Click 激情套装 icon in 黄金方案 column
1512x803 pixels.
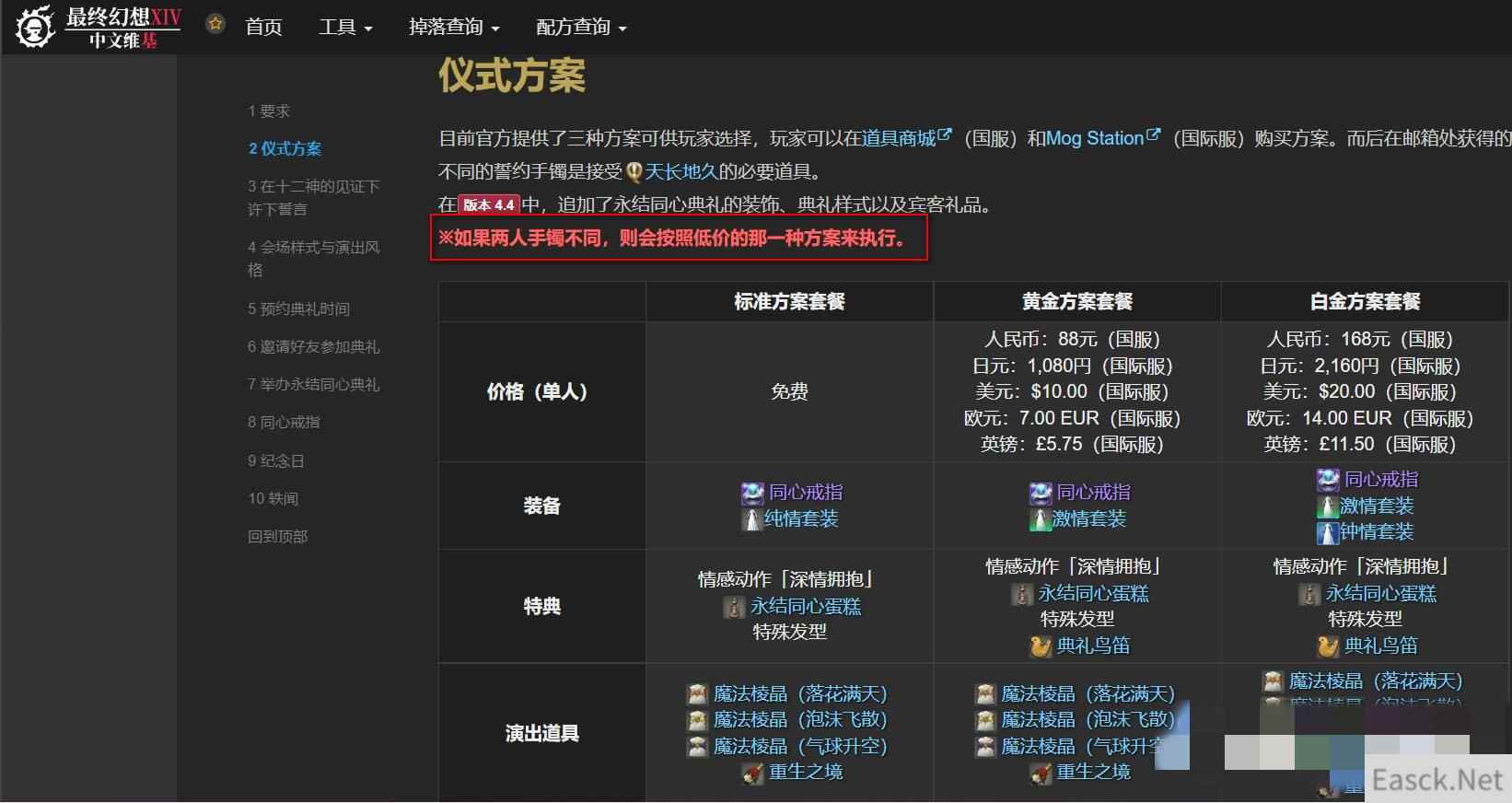[x=1041, y=519]
